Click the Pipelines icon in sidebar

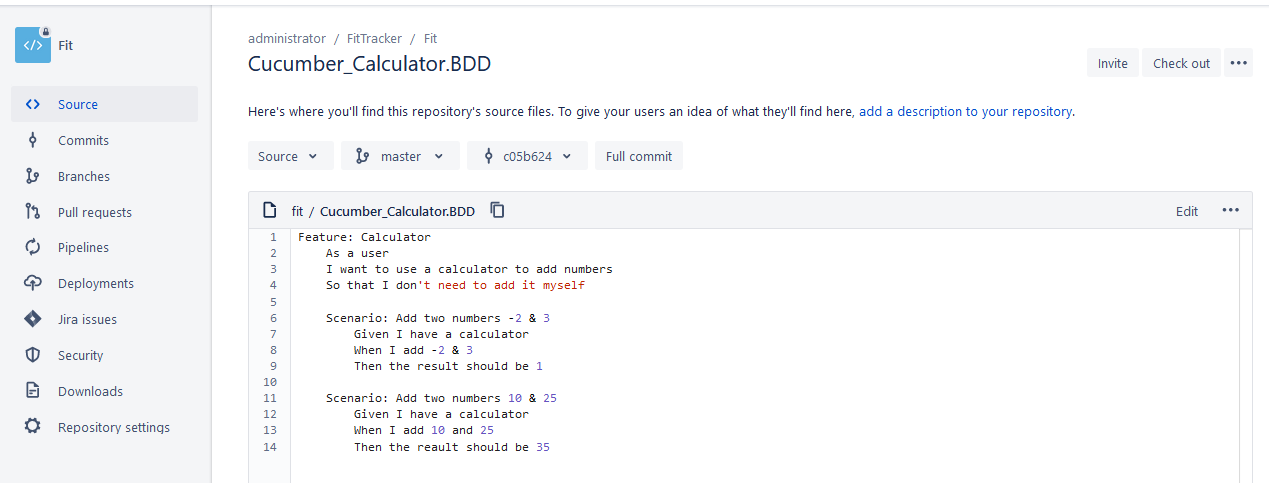coord(33,247)
